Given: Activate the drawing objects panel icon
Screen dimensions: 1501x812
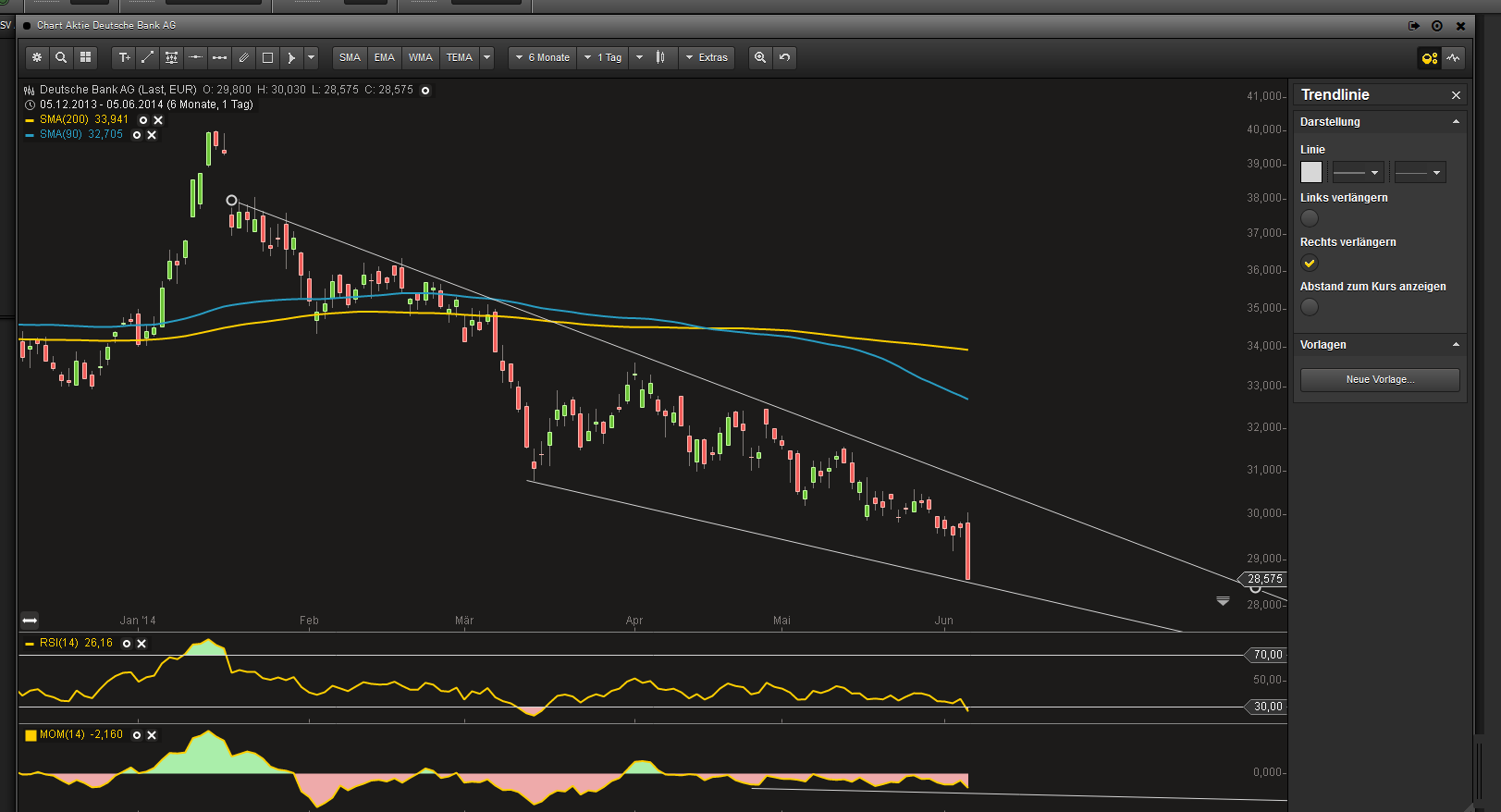Looking at the screenshot, I should point(1430,58).
